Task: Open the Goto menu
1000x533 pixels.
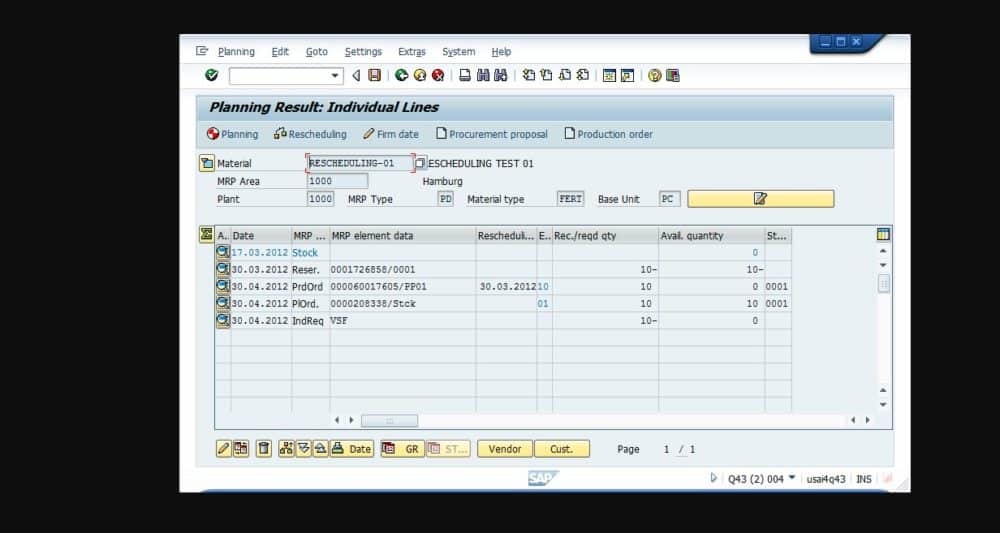Action: [316, 52]
